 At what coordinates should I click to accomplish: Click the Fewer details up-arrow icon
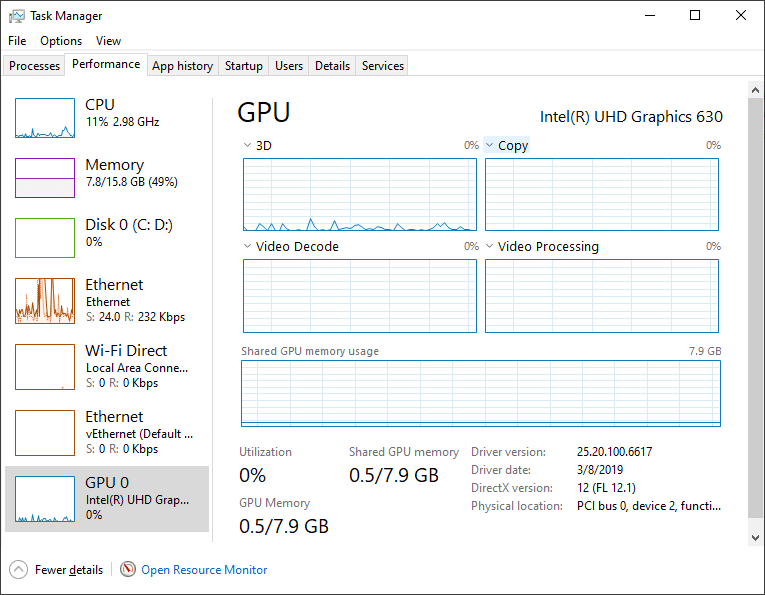pos(19,569)
